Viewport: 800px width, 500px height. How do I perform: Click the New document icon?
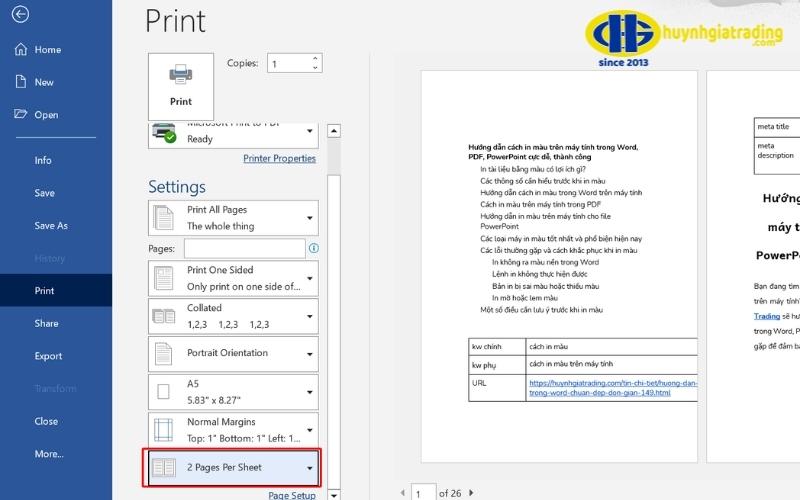point(20,82)
